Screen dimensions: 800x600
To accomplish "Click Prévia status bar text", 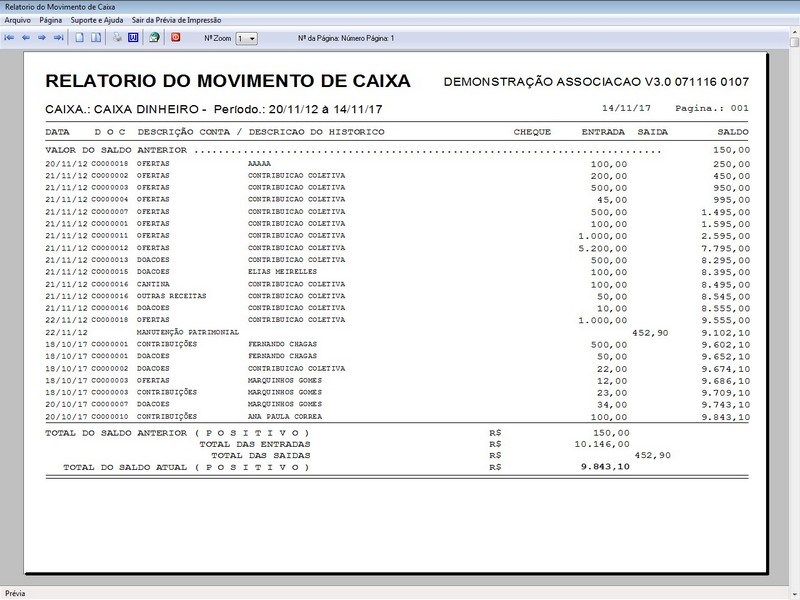I will pyautogui.click(x=15, y=593).
